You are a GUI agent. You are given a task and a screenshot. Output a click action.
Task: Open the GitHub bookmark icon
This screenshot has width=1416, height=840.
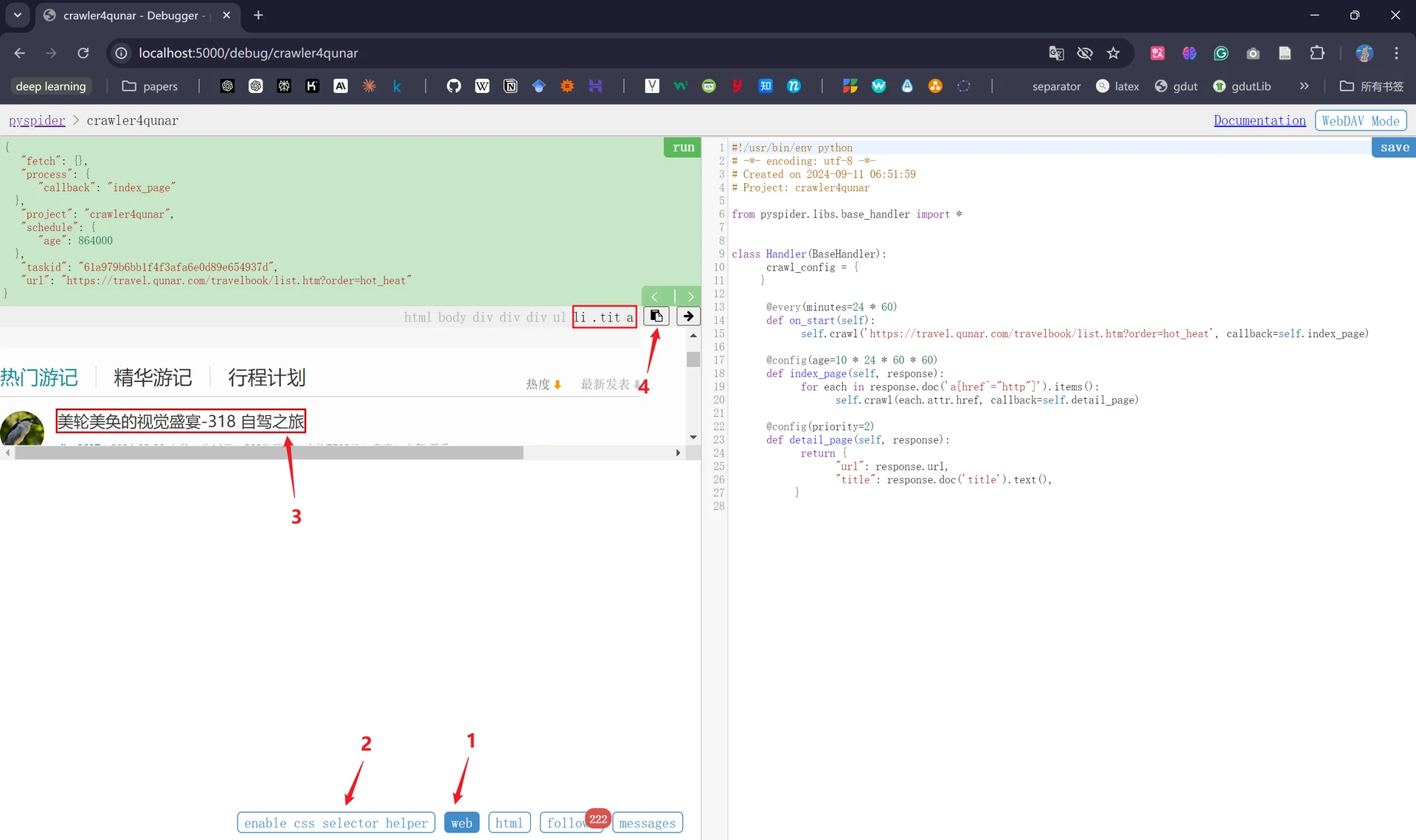(454, 86)
